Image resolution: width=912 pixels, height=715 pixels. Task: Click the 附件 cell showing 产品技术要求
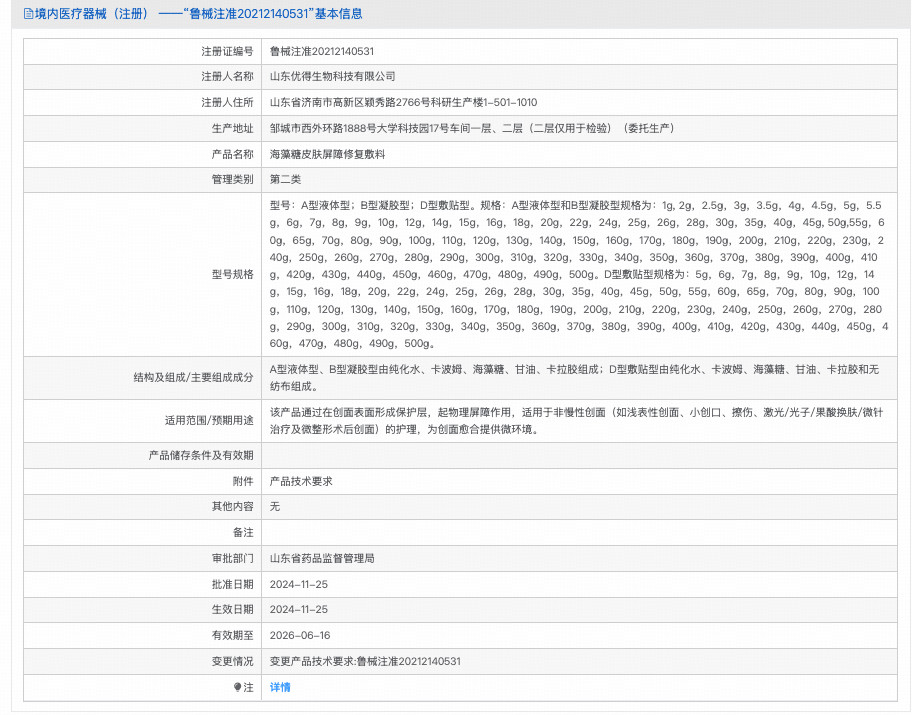click(x=300, y=481)
